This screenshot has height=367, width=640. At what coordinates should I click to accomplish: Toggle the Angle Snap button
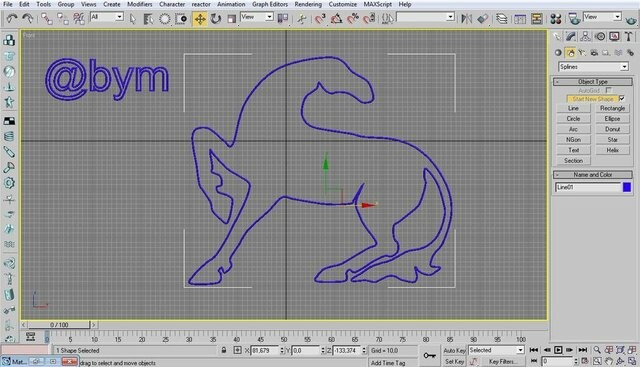pyautogui.click(x=336, y=18)
